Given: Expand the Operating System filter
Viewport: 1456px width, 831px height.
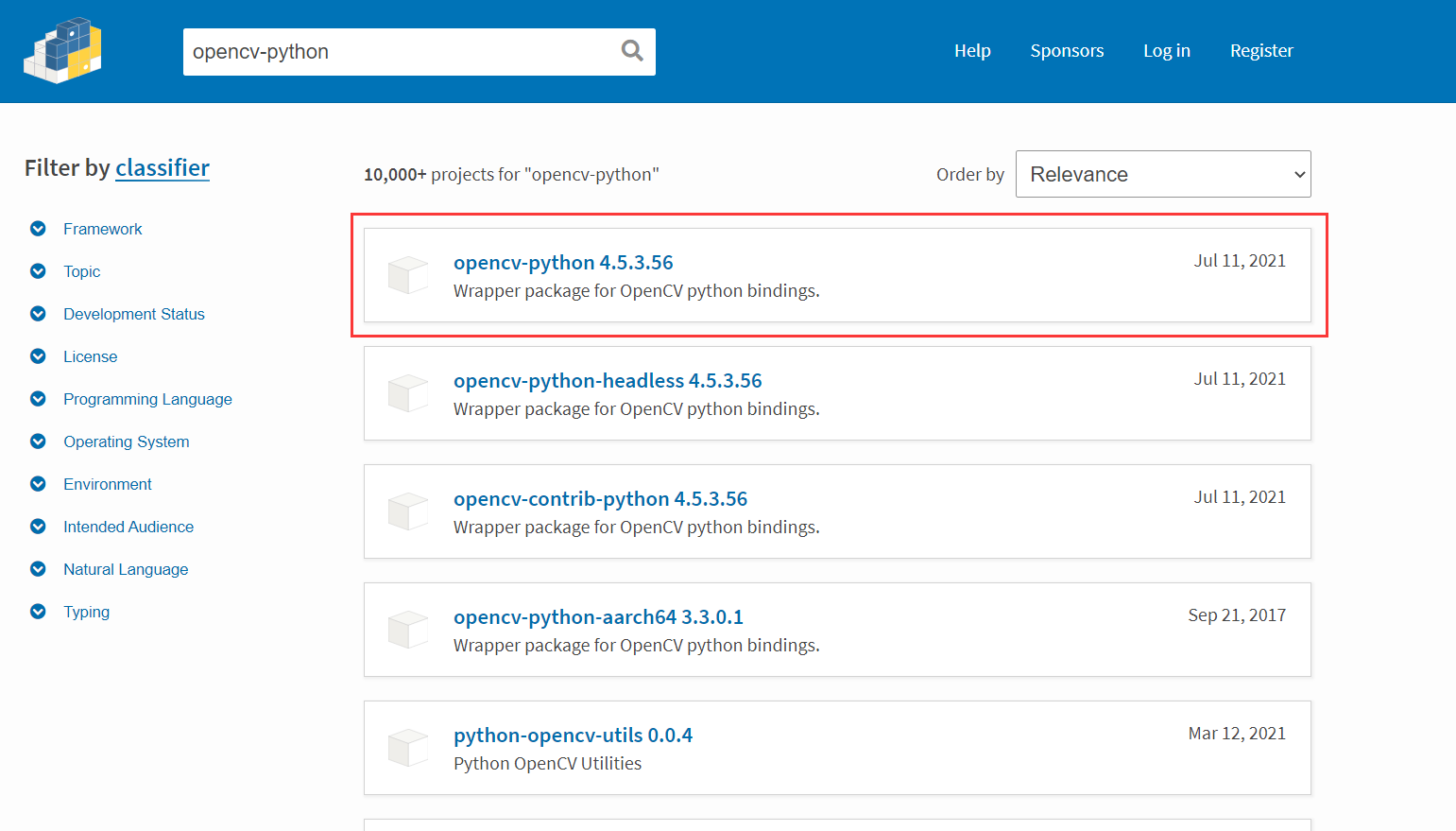Looking at the screenshot, I should (x=127, y=441).
